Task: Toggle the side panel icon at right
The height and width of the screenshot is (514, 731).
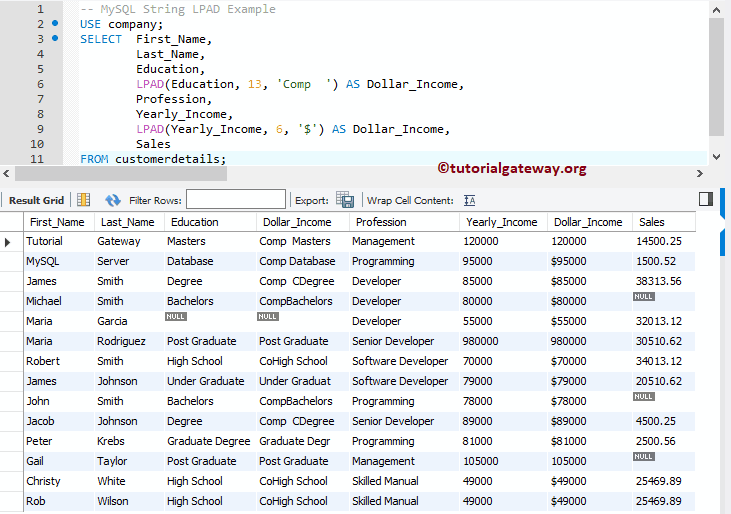Action: [x=706, y=199]
